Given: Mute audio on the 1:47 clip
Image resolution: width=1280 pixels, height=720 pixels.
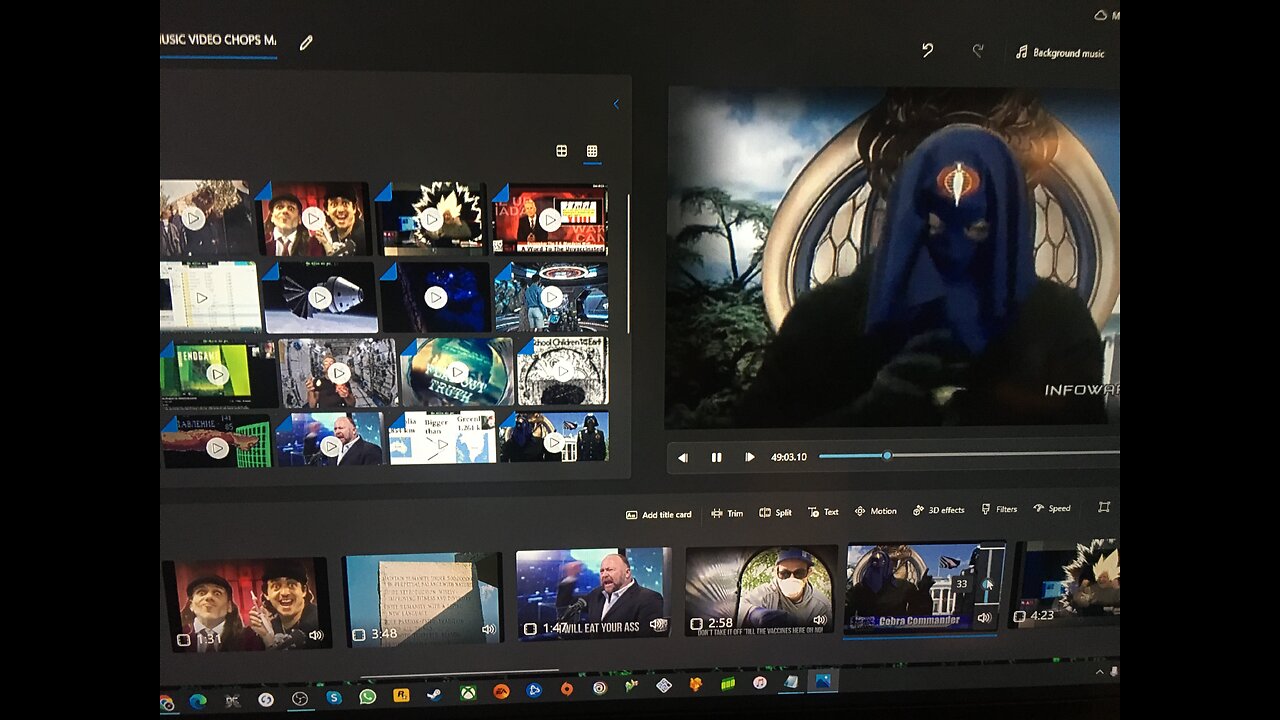Looking at the screenshot, I should point(657,624).
